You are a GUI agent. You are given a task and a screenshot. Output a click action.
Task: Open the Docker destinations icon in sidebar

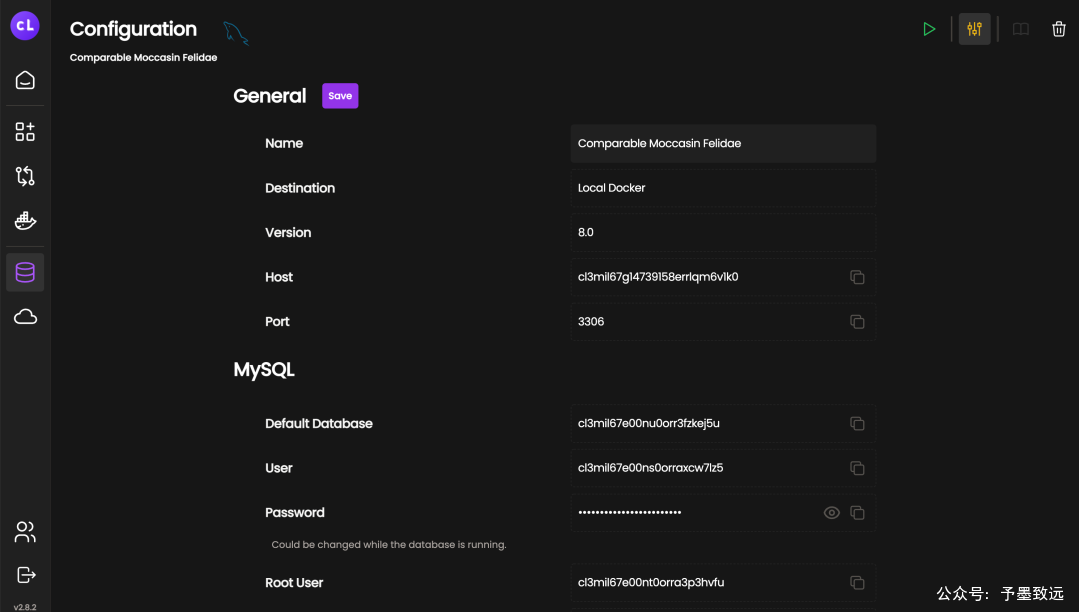(x=25, y=220)
